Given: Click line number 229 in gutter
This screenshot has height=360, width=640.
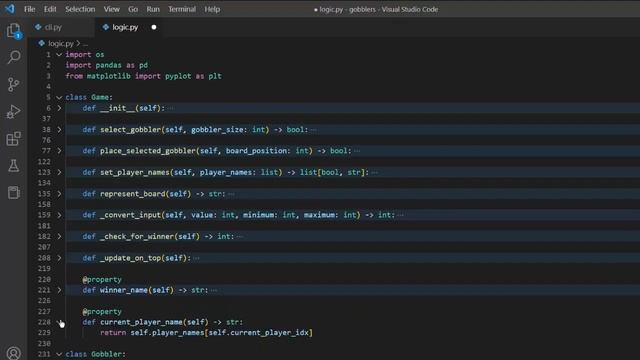Looking at the screenshot, I should coord(44,333).
